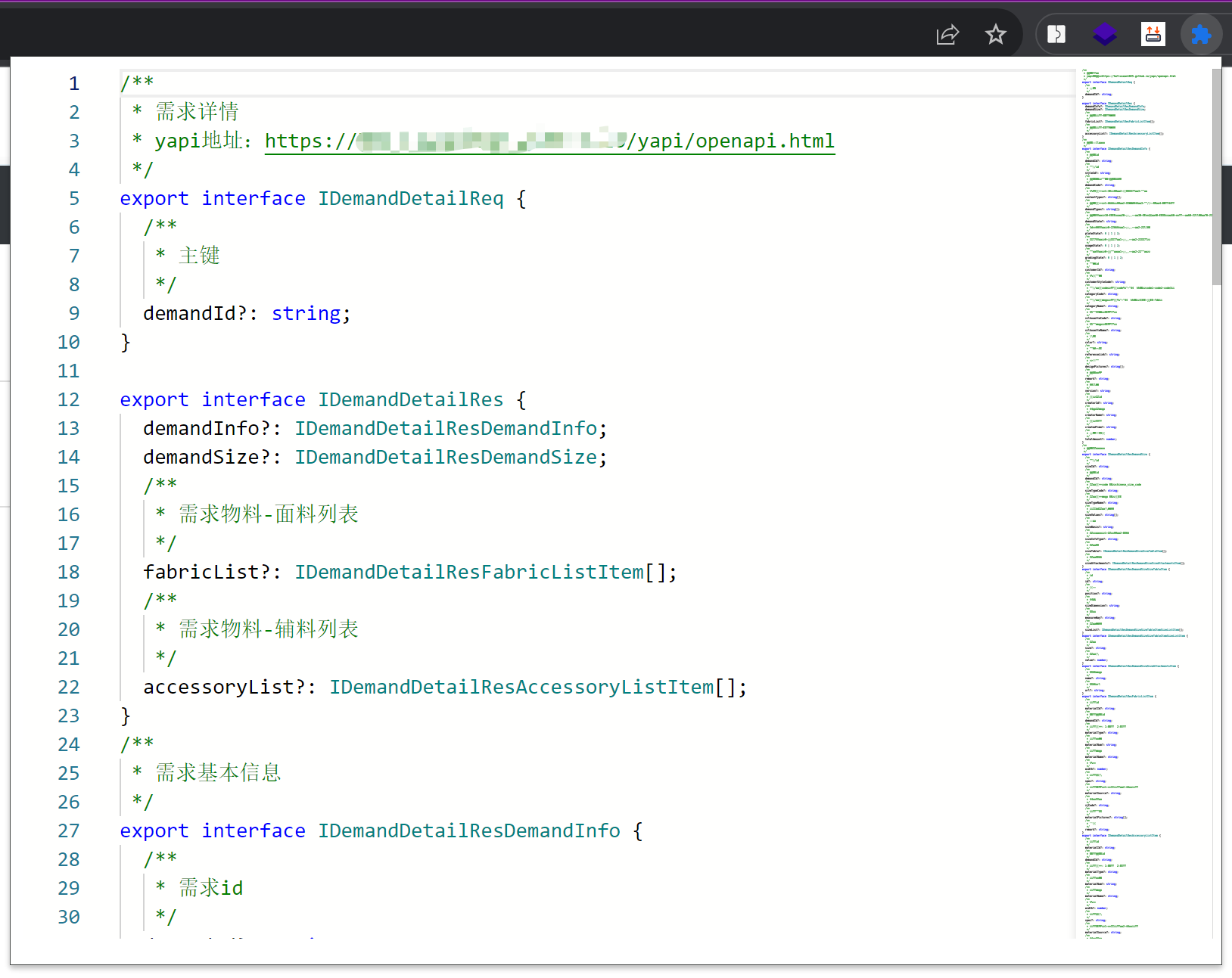Click the 需求物料-辅料列表 comment
The height and width of the screenshot is (978, 1232).
(269, 629)
